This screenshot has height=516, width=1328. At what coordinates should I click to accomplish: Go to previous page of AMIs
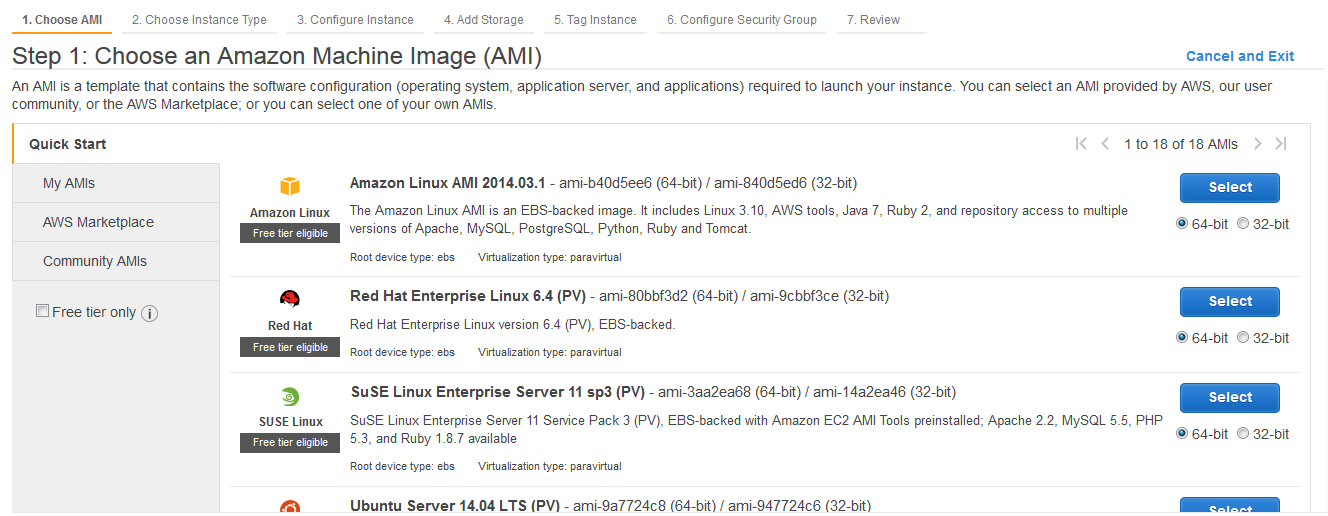tap(1105, 144)
